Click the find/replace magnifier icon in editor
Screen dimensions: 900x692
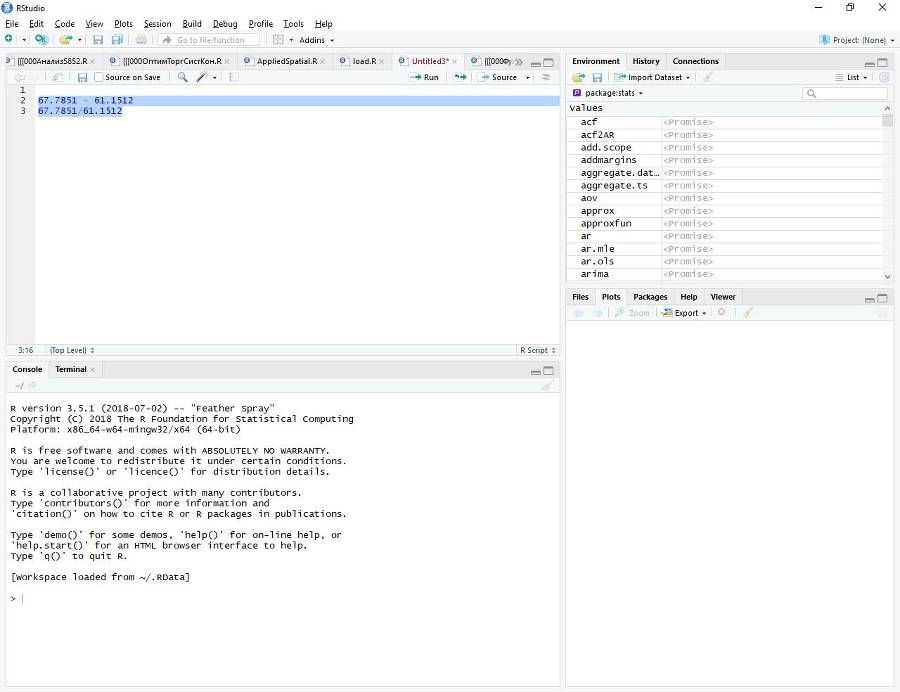pyautogui.click(x=182, y=77)
